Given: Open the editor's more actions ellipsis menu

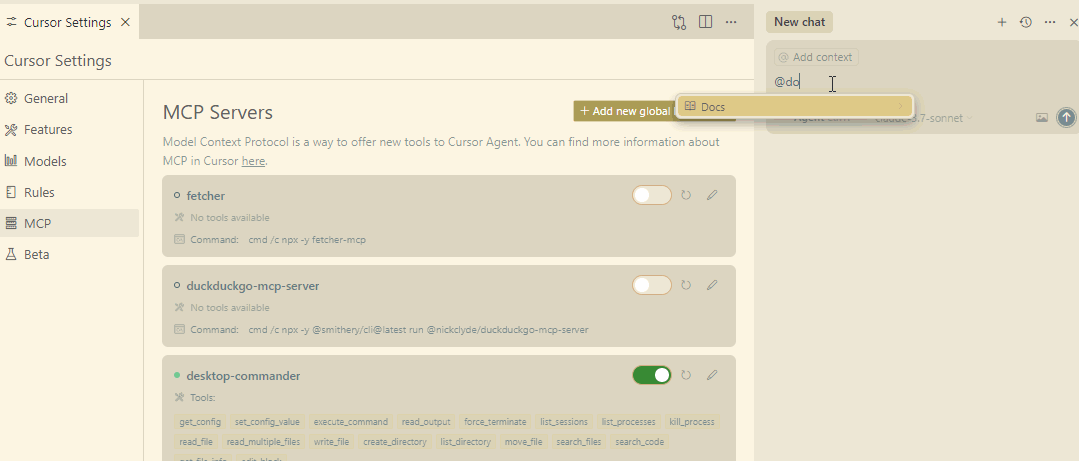Looking at the screenshot, I should tap(731, 22).
